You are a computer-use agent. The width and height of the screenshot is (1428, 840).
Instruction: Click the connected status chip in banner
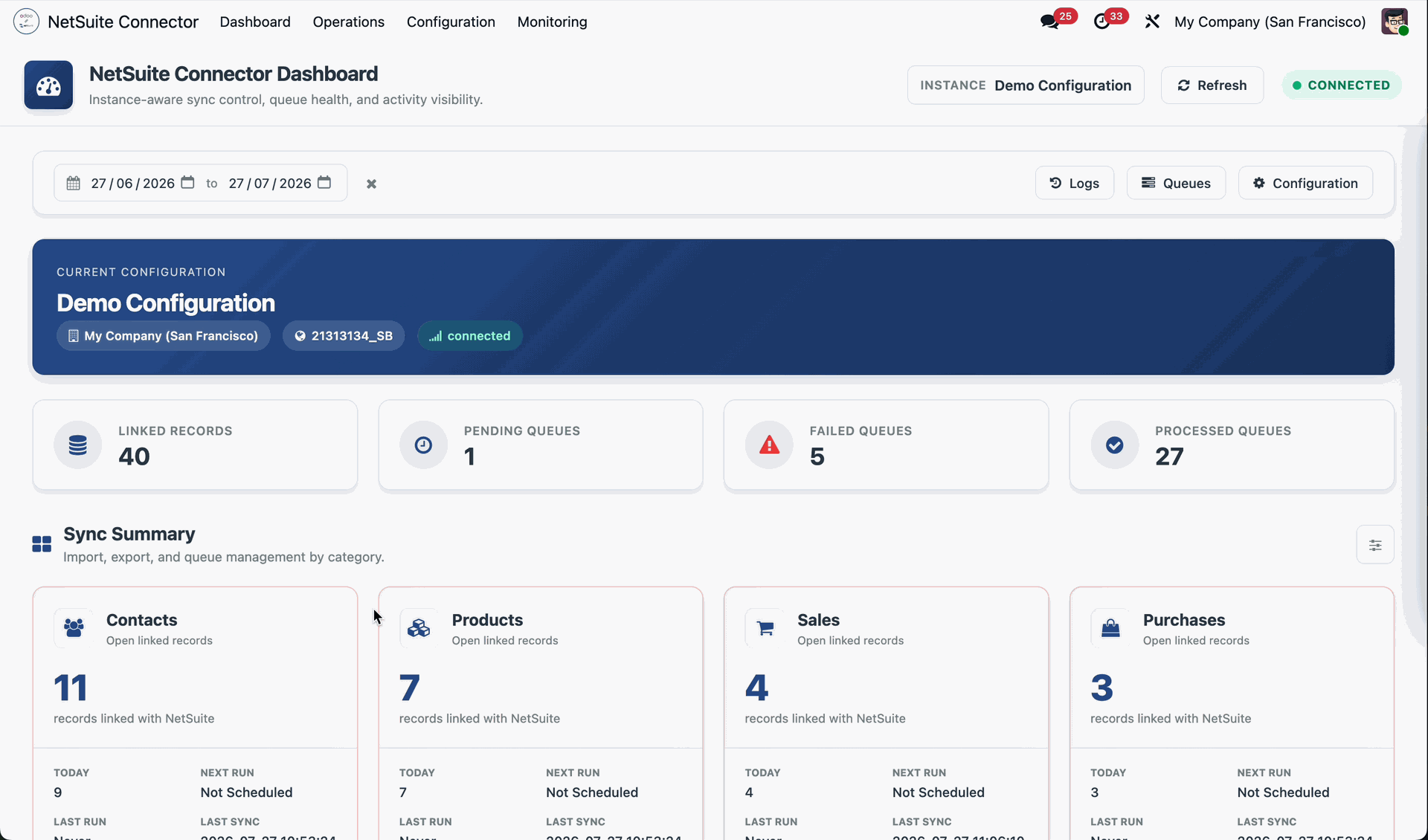point(470,336)
